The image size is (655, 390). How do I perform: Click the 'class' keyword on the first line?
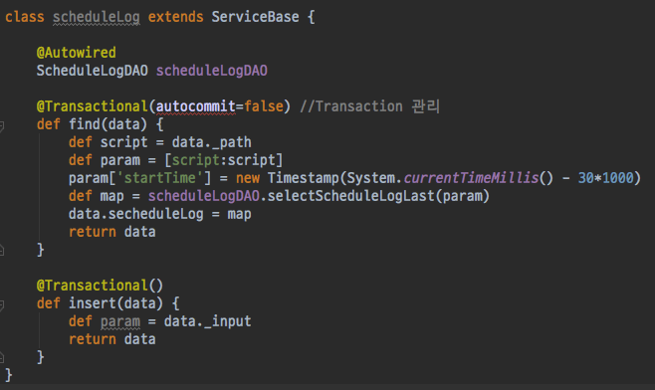[24, 17]
